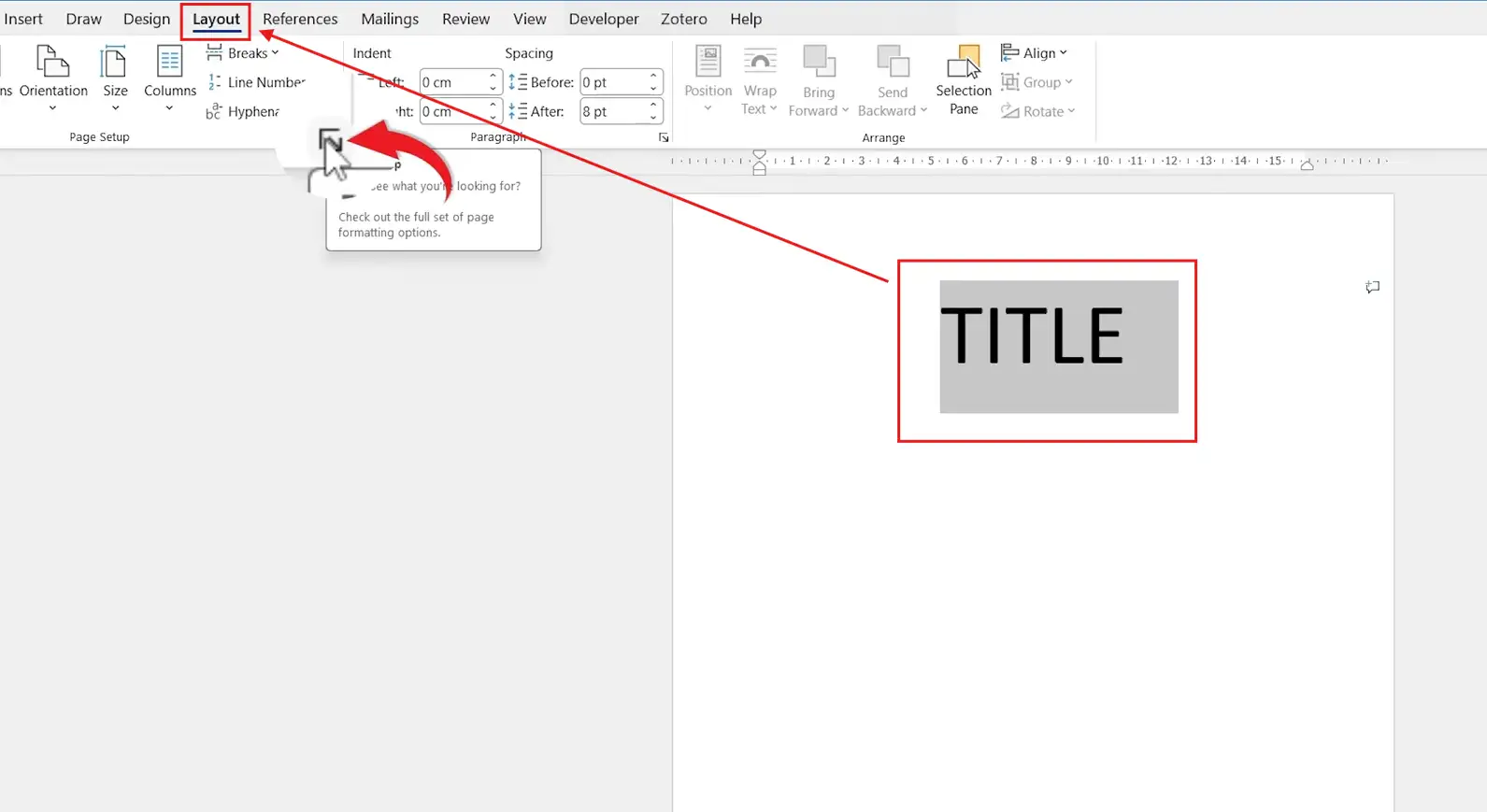Open the Align dropdown
The image size is (1487, 812).
(1034, 53)
